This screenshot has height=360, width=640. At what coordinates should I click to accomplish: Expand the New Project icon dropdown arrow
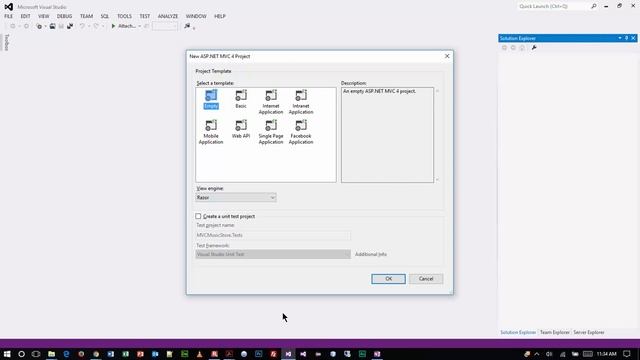(45, 26)
